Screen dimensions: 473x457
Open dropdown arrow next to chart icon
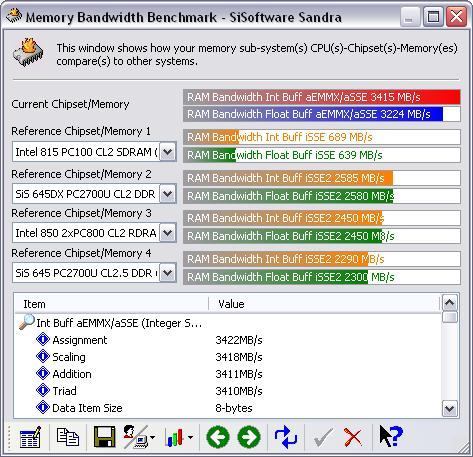(190, 437)
